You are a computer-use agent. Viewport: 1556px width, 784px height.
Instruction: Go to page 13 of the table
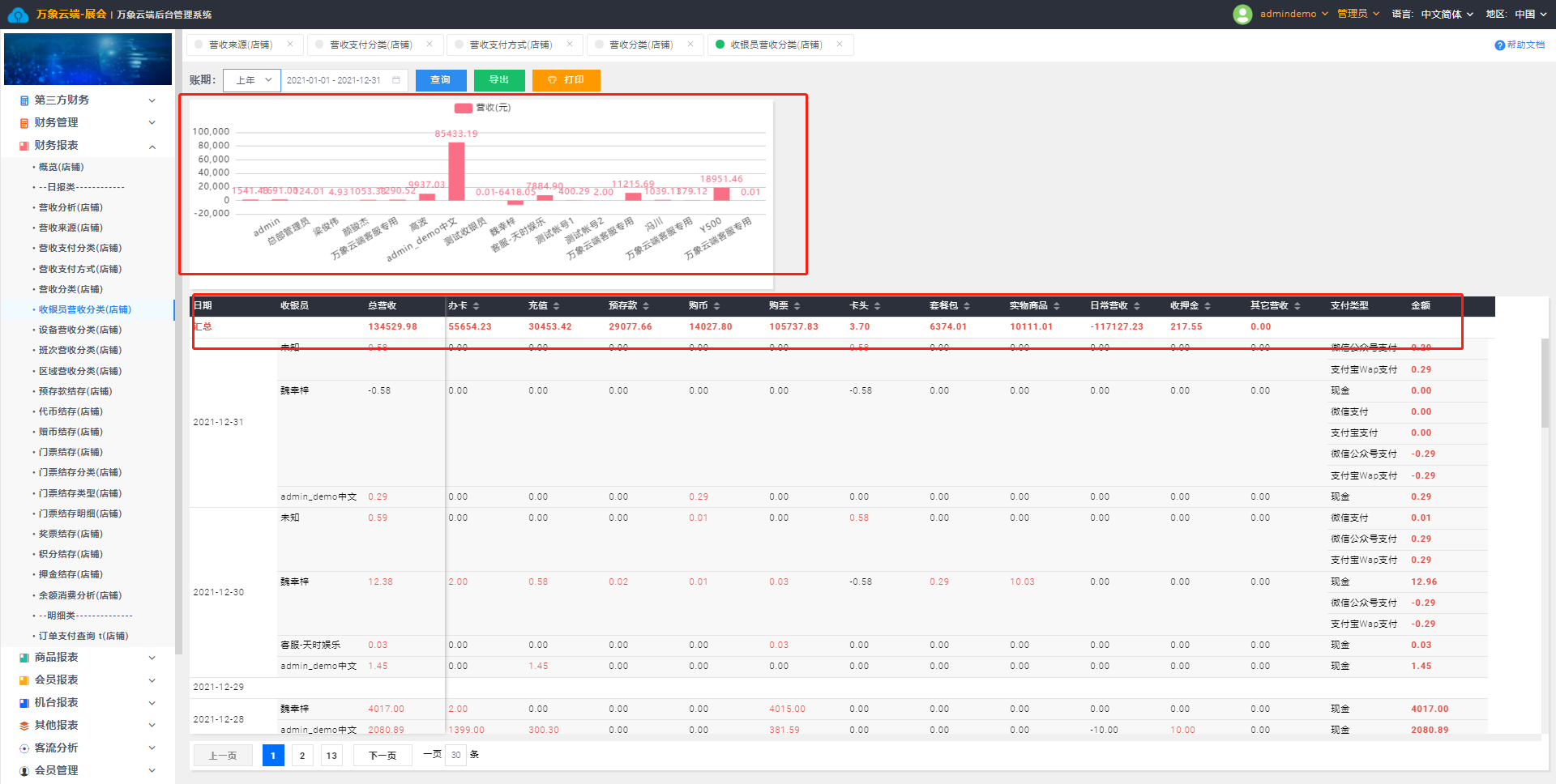[331, 756]
